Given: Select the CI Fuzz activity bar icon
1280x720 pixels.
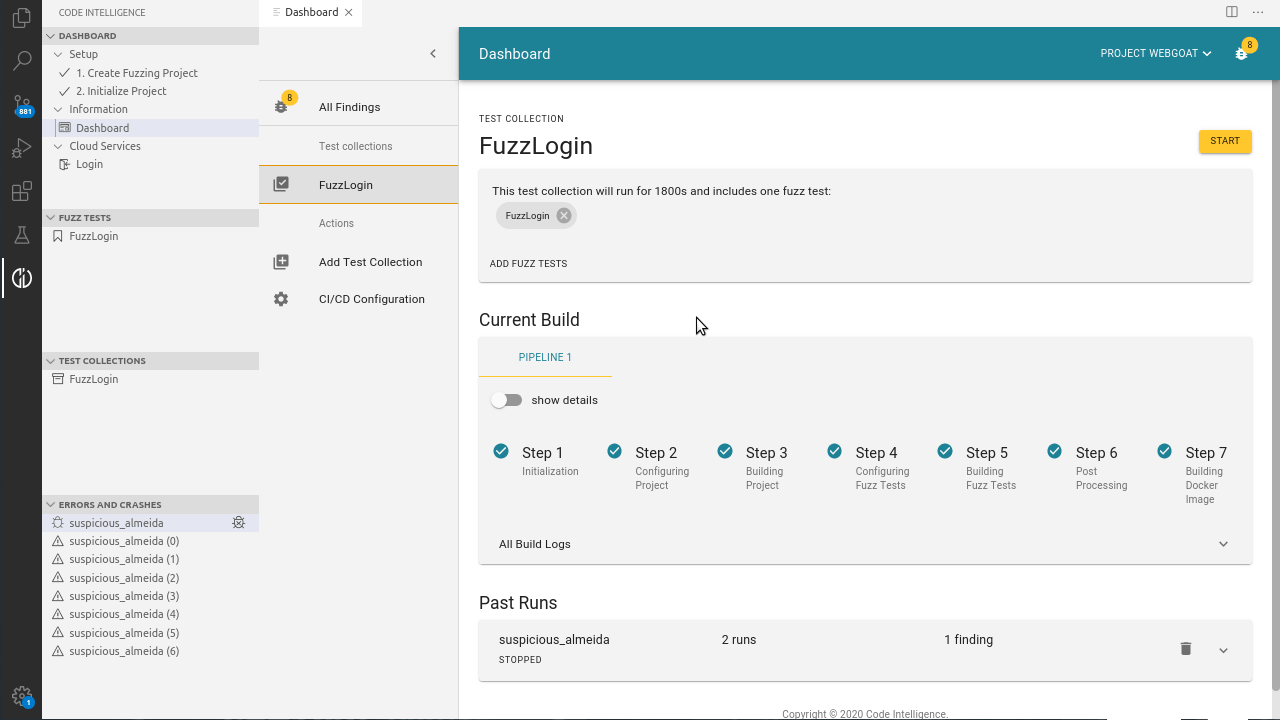Looking at the screenshot, I should (x=21, y=278).
